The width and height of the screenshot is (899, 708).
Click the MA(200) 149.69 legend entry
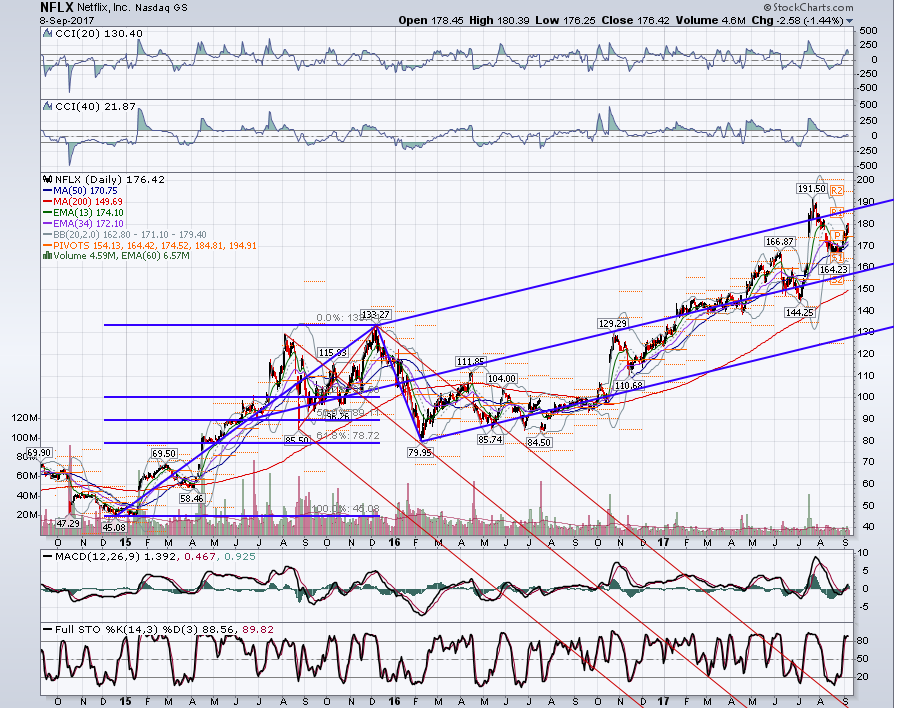[83, 201]
